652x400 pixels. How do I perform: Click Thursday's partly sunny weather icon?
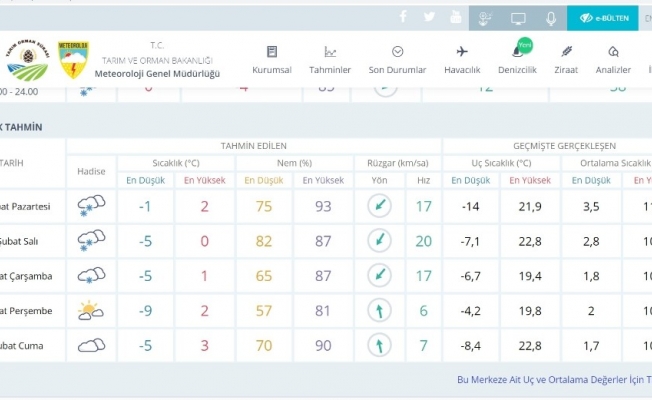click(x=91, y=310)
